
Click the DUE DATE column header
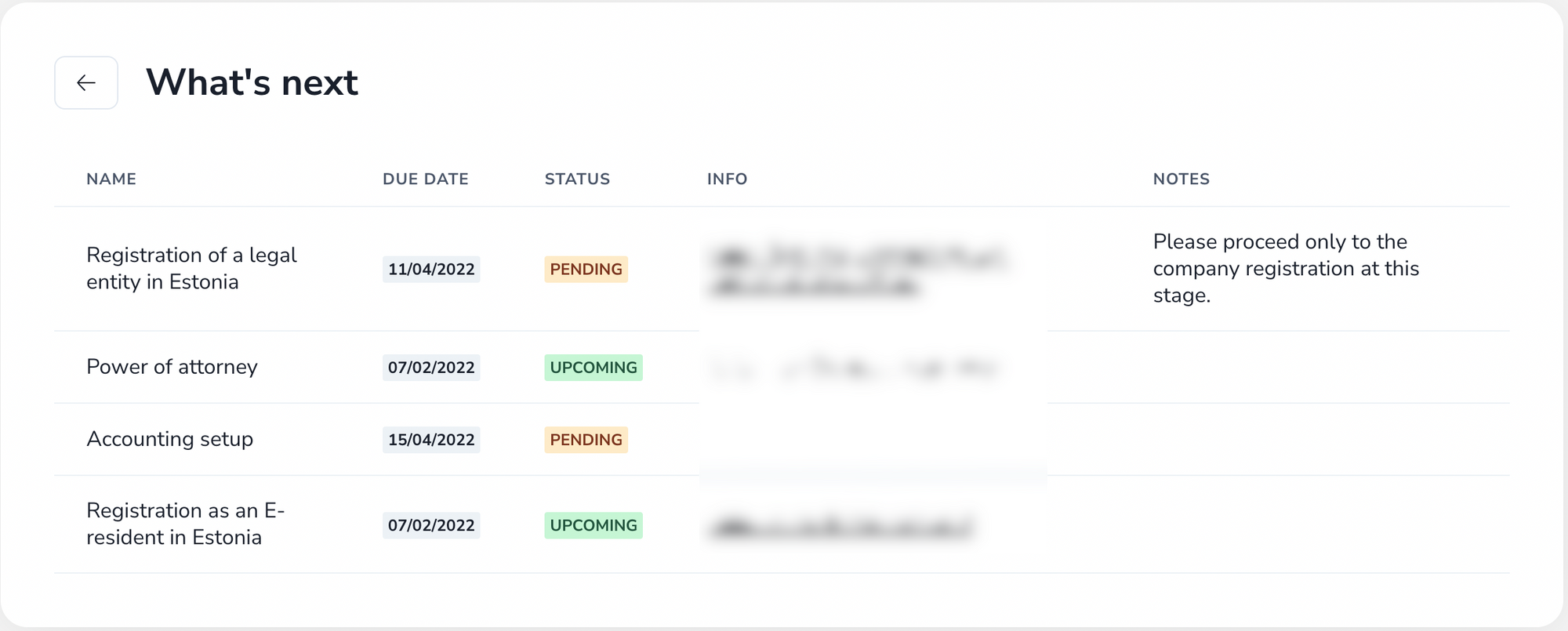[426, 179]
